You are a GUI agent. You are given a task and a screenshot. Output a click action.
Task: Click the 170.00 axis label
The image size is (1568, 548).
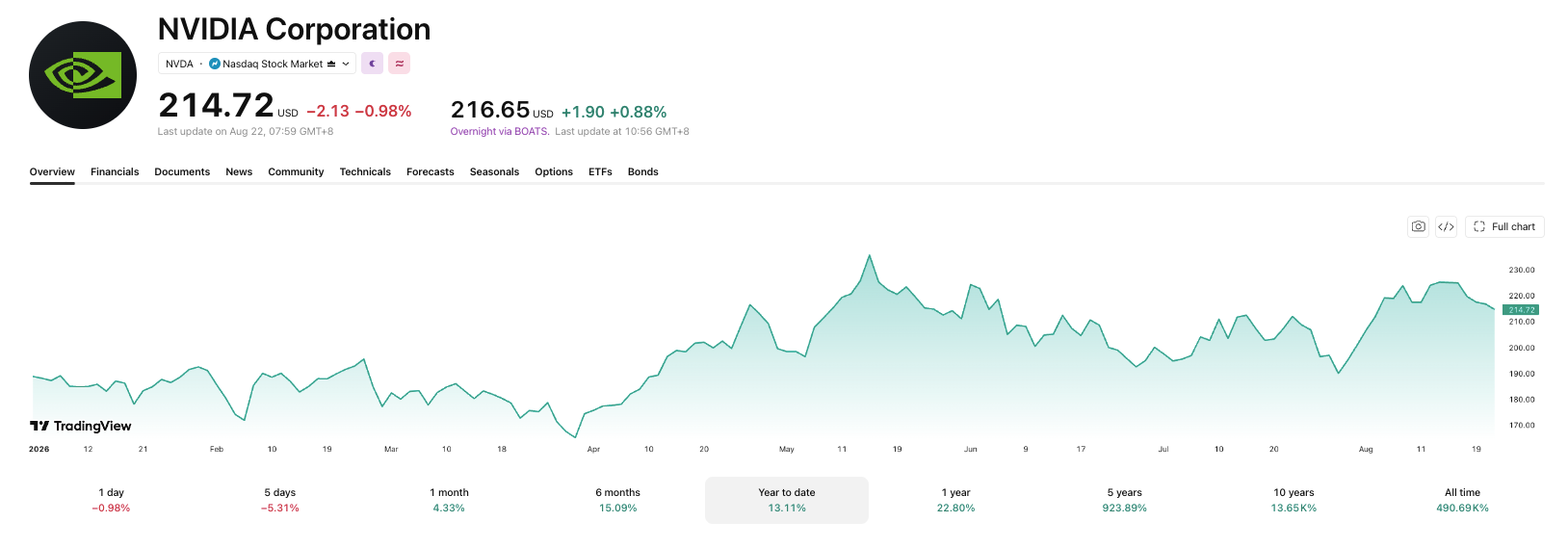coord(1522,426)
